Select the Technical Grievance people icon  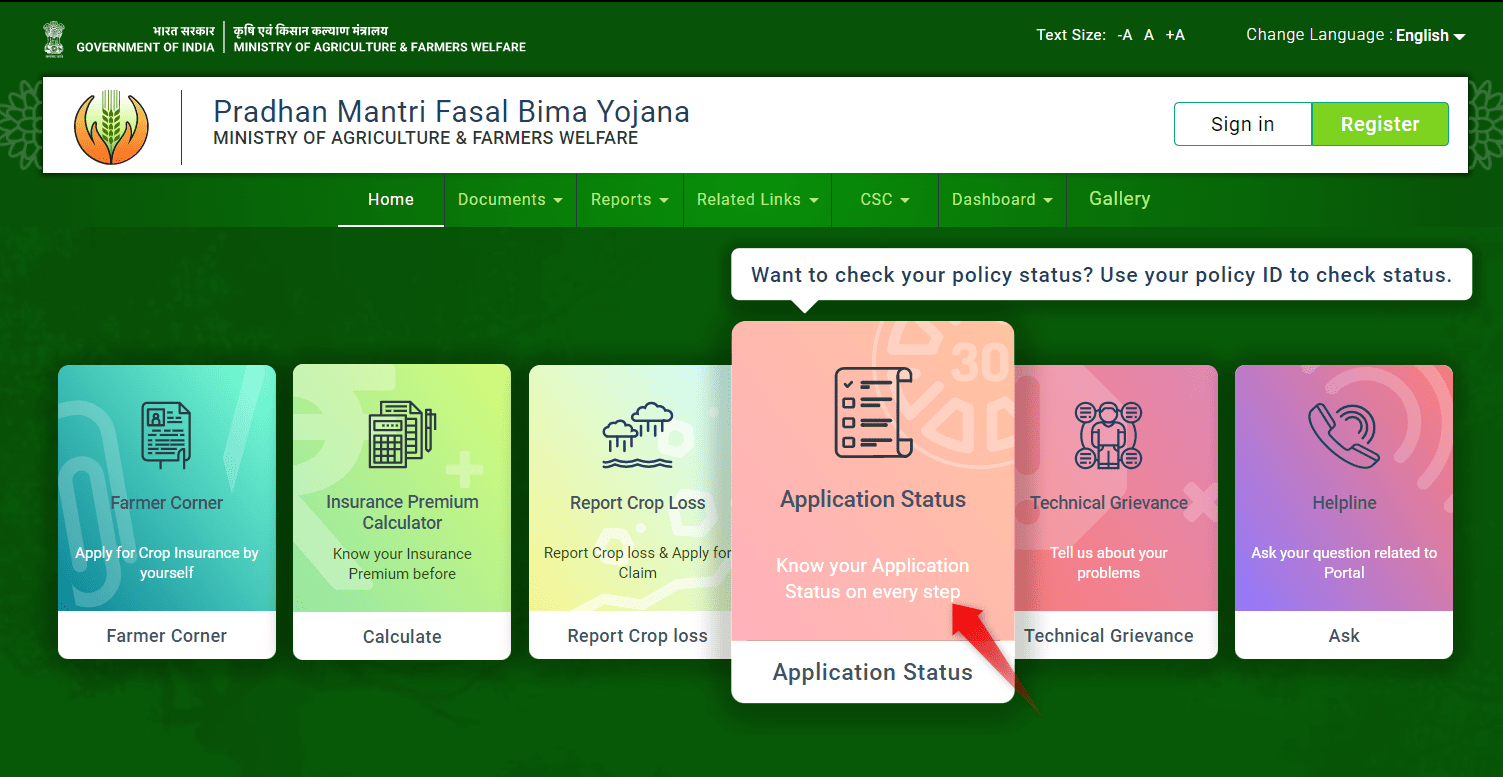pyautogui.click(x=1108, y=434)
